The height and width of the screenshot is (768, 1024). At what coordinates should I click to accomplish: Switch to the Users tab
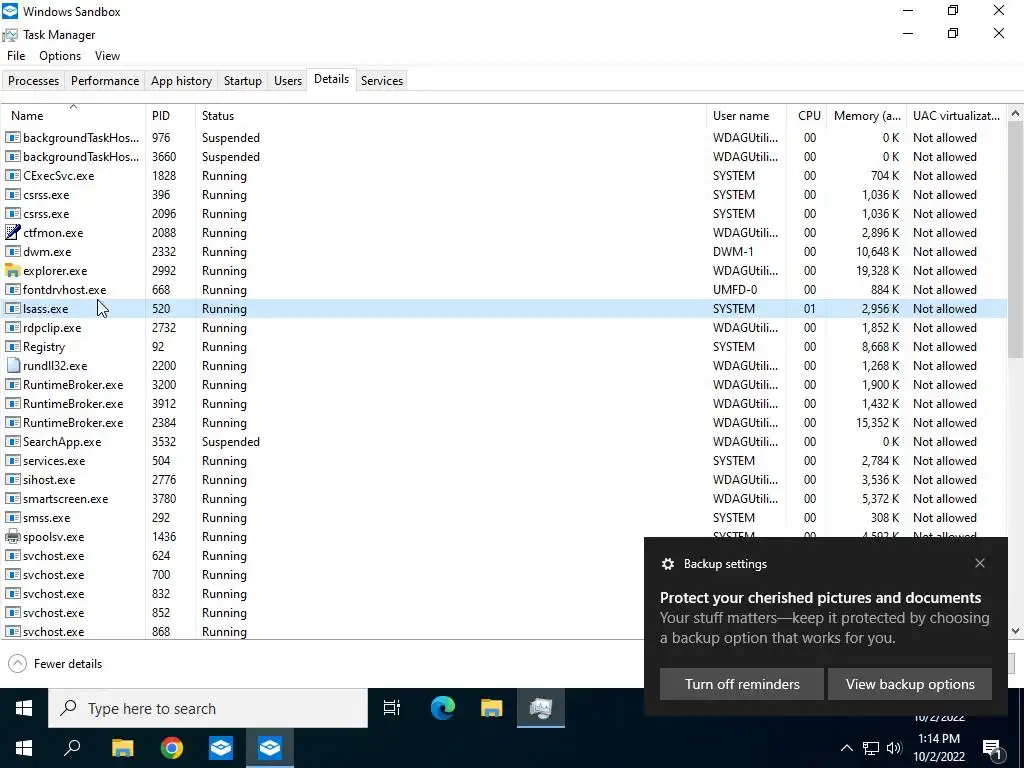[287, 81]
